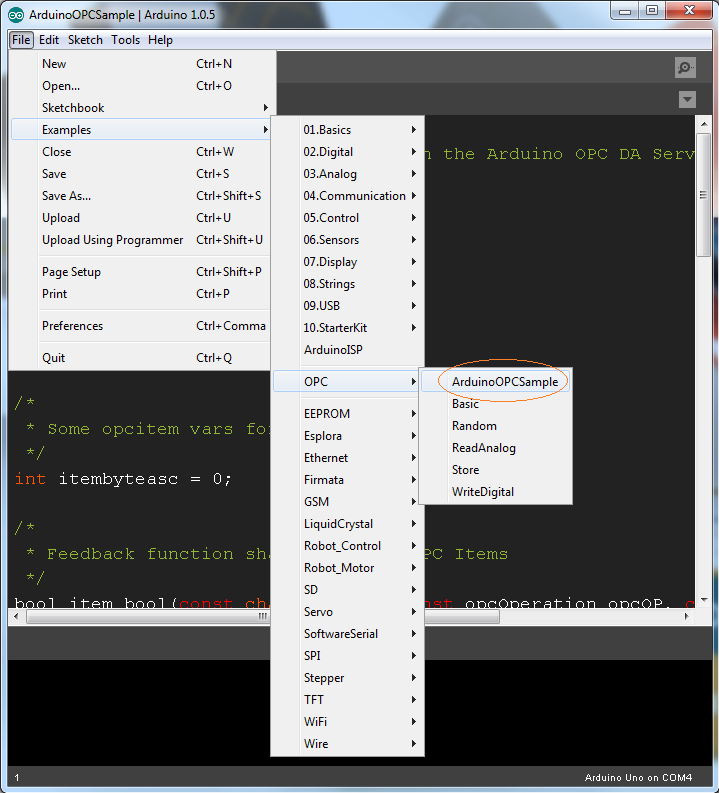
Task: Open the Help menu
Action: [x=160, y=40]
